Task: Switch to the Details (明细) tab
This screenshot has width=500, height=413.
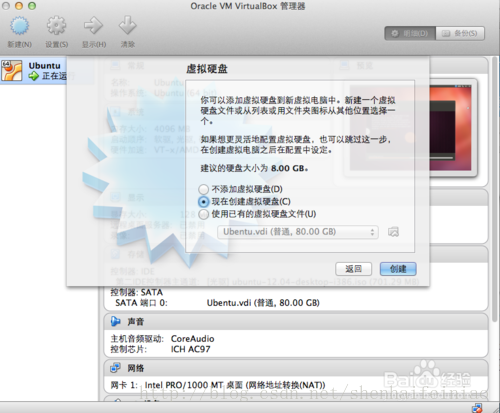Action: click(410, 33)
